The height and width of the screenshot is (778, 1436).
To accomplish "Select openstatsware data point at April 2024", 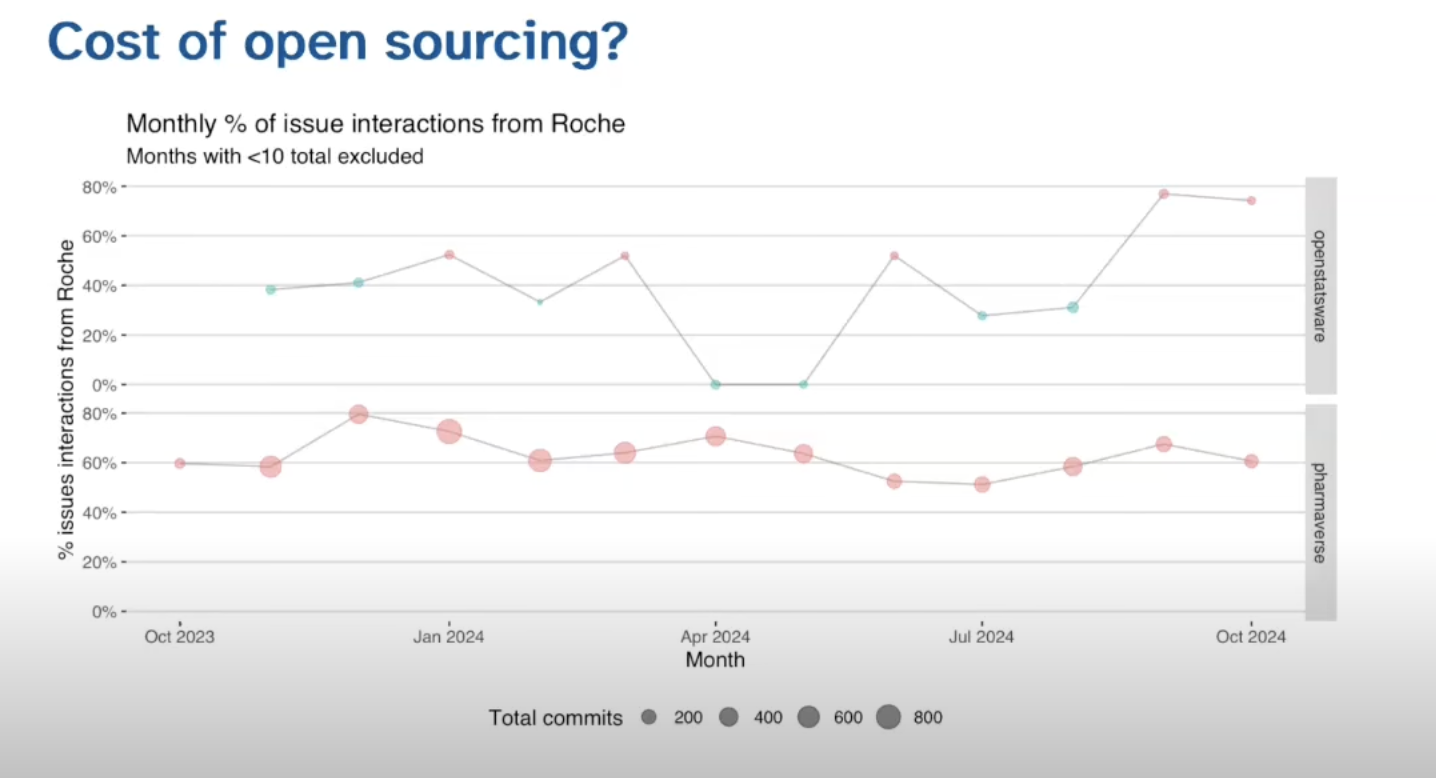I will coord(715,384).
